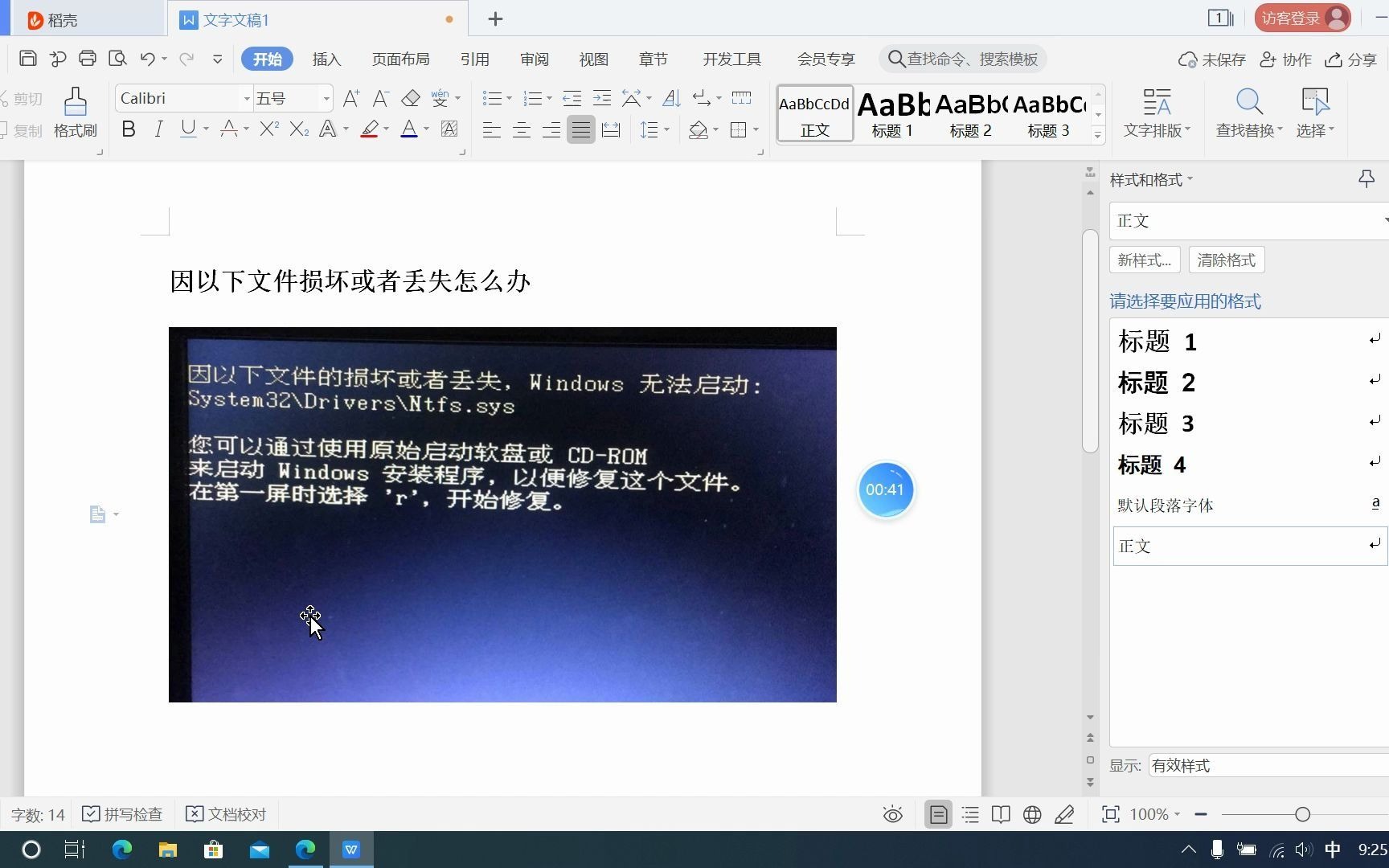Switch to the 插入 ribbon tab
The height and width of the screenshot is (868, 1389).
(x=326, y=59)
